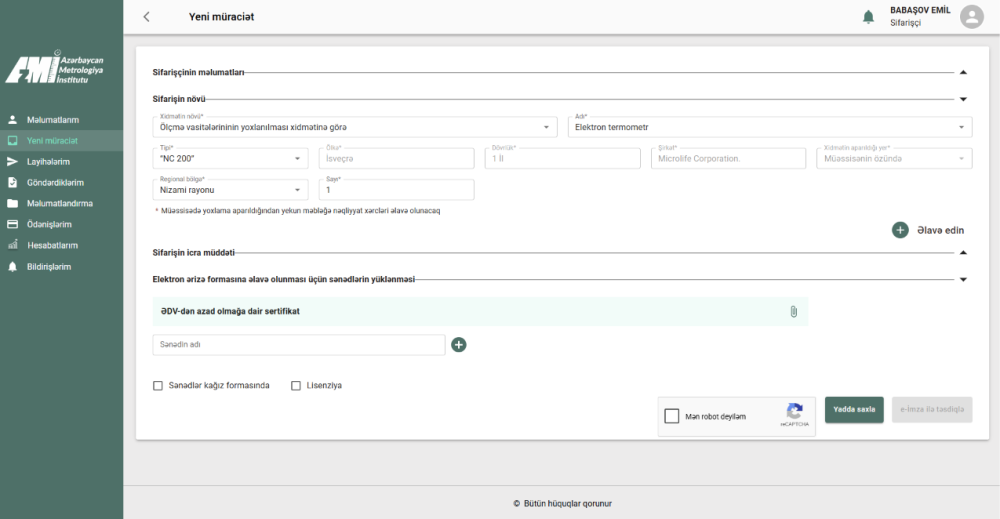Click the Ödənişlərim card icon
Screen dimensions: 1000x519
coord(12,224)
